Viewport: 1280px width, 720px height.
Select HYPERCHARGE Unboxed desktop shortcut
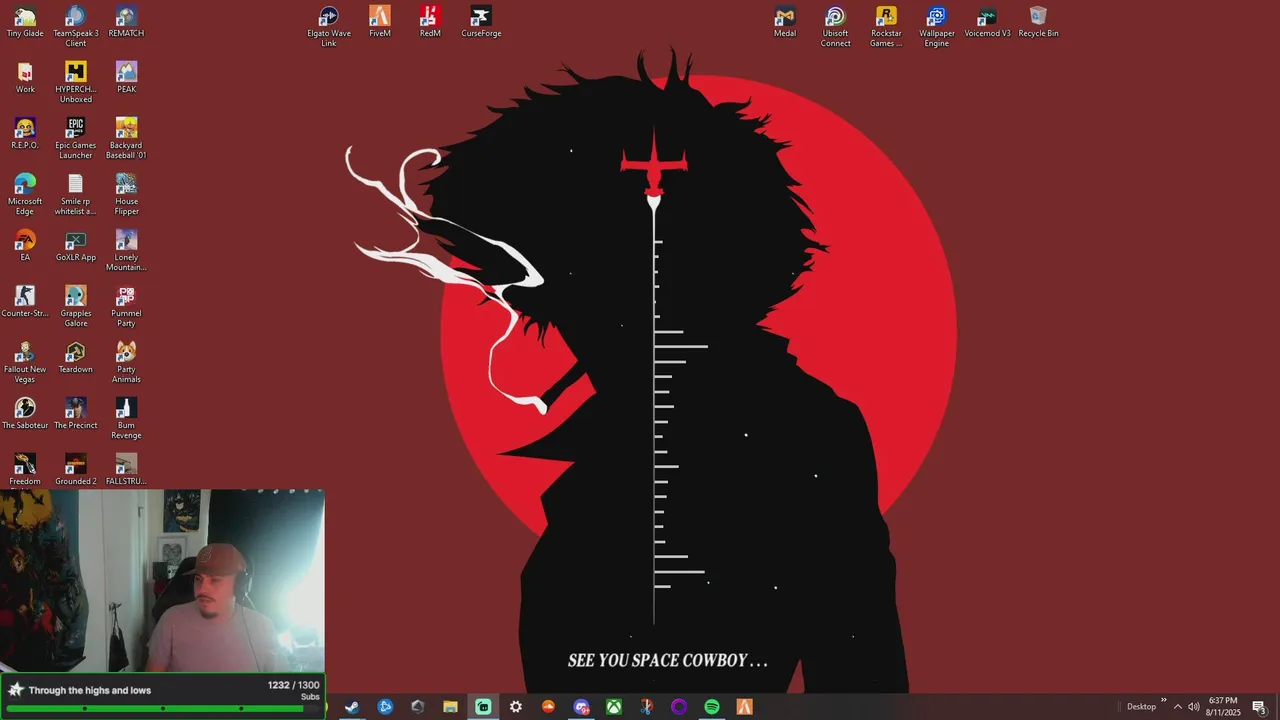click(76, 82)
